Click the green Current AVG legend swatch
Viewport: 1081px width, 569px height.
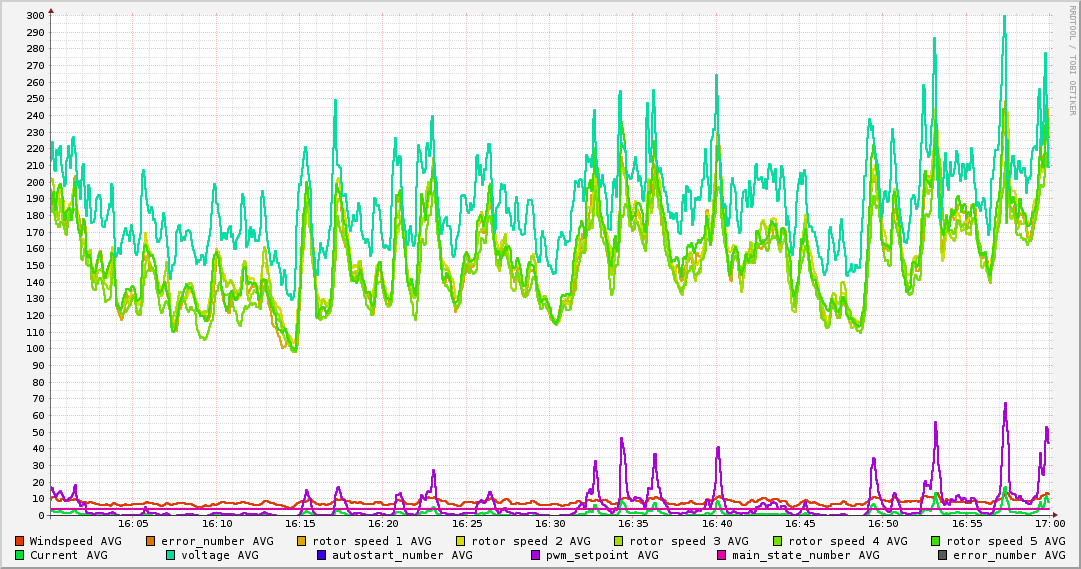[20, 555]
